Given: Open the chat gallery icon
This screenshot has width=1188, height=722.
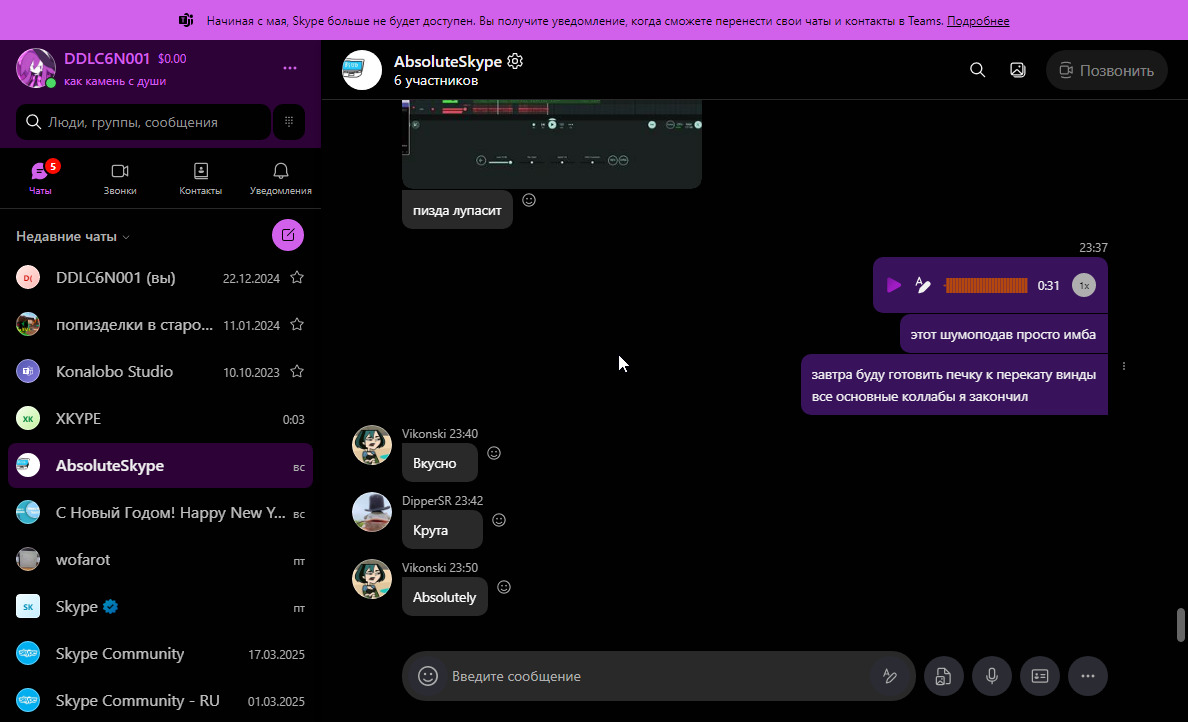Looking at the screenshot, I should pos(1018,70).
